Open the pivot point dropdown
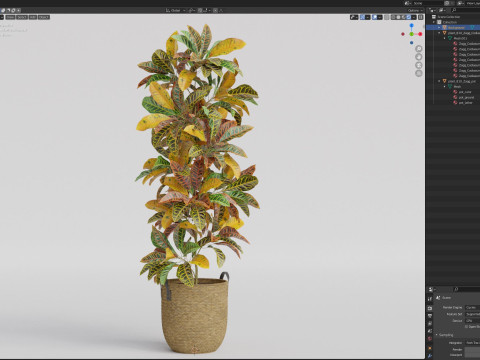 [192, 10]
